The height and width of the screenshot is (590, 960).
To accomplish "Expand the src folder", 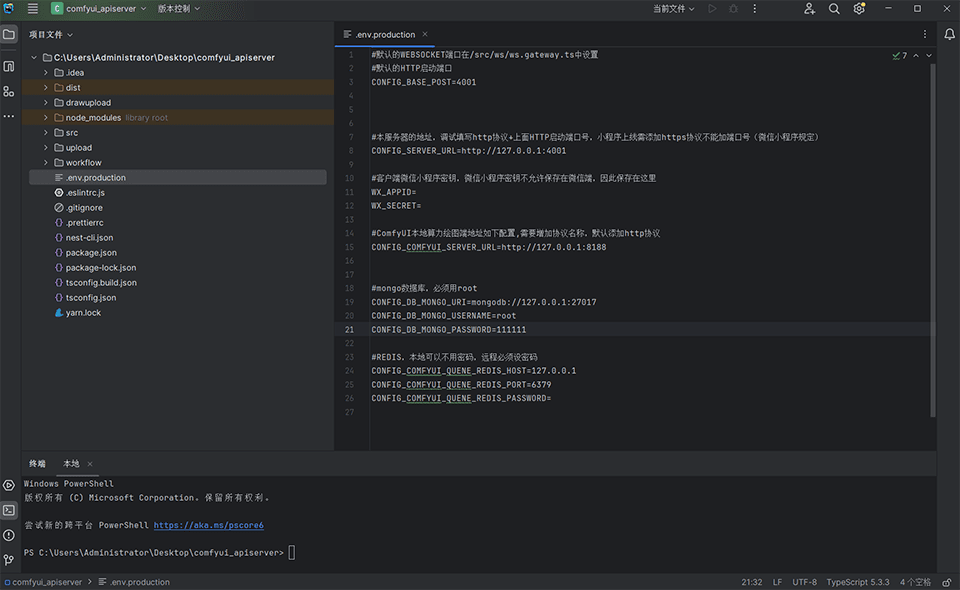I will tap(46, 133).
